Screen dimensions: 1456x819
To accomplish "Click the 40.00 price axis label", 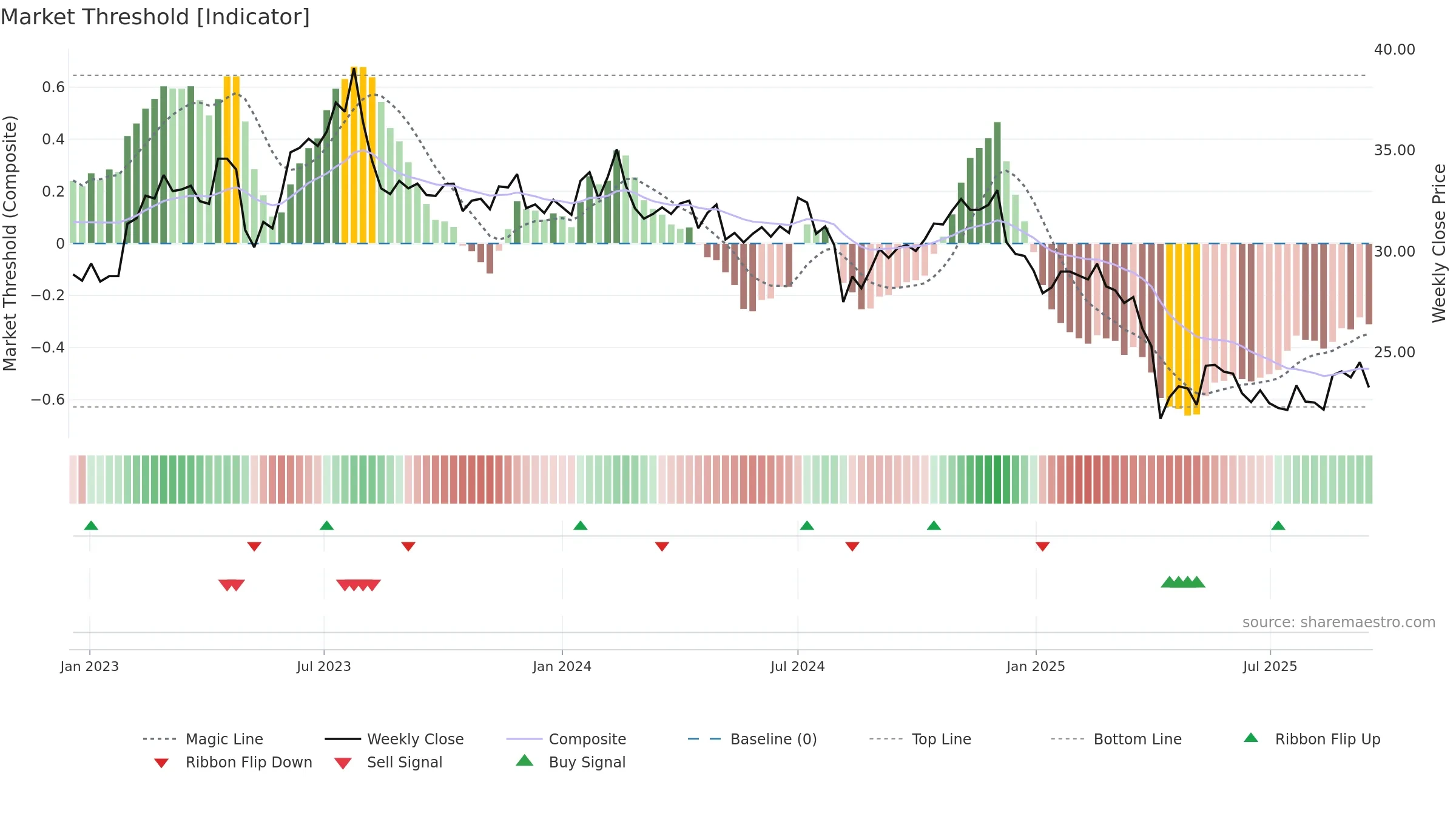I will 1395,50.
